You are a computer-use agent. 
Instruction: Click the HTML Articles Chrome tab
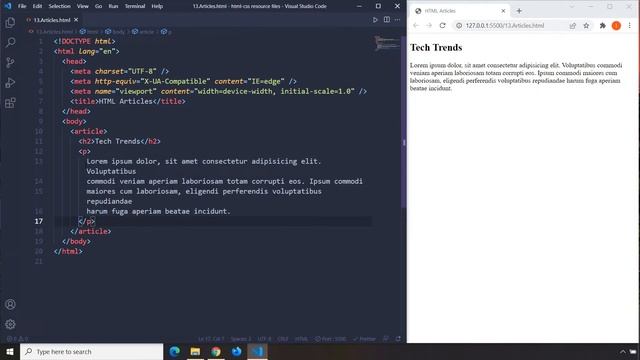click(x=460, y=11)
